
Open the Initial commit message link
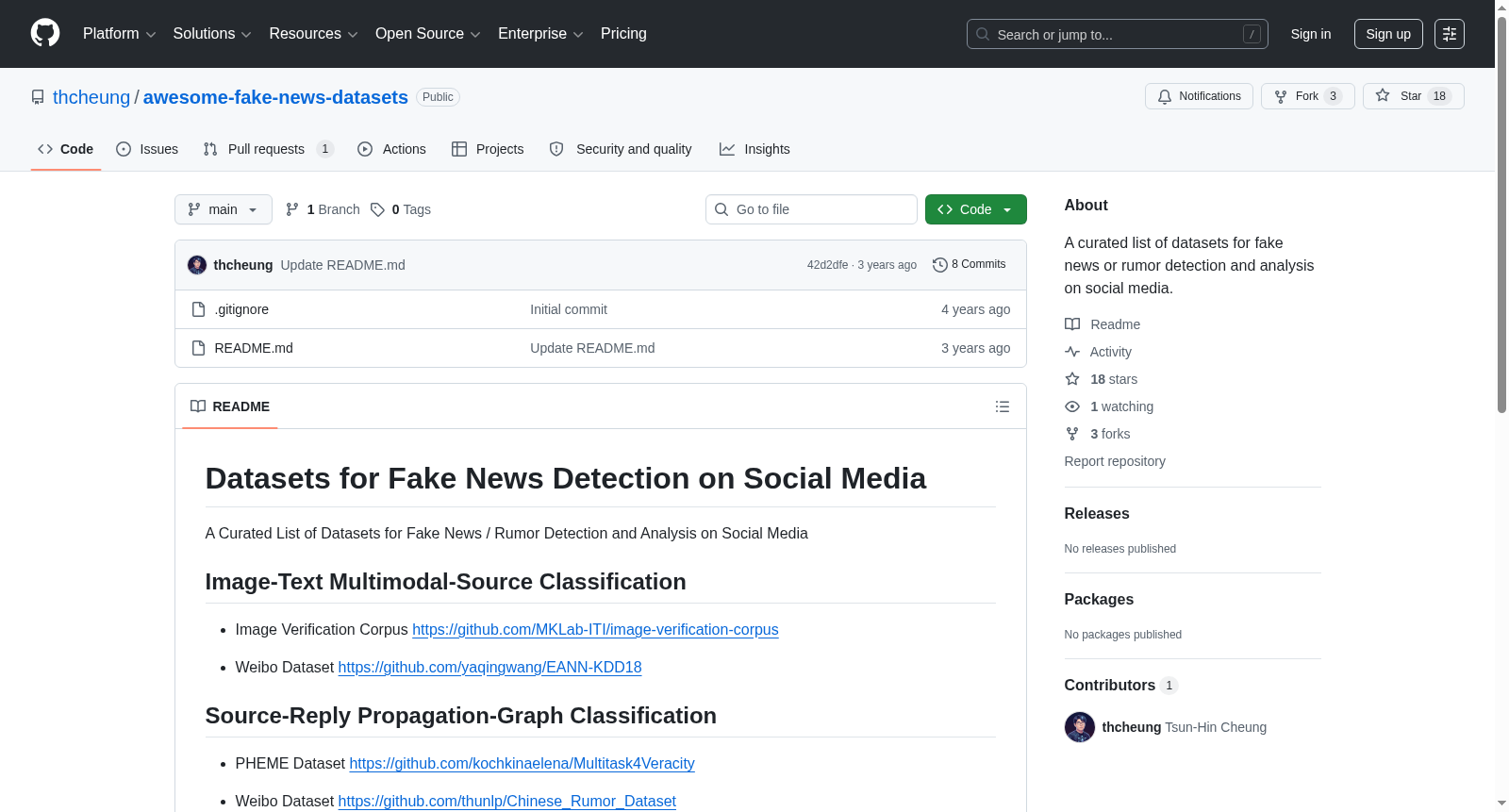(x=569, y=309)
